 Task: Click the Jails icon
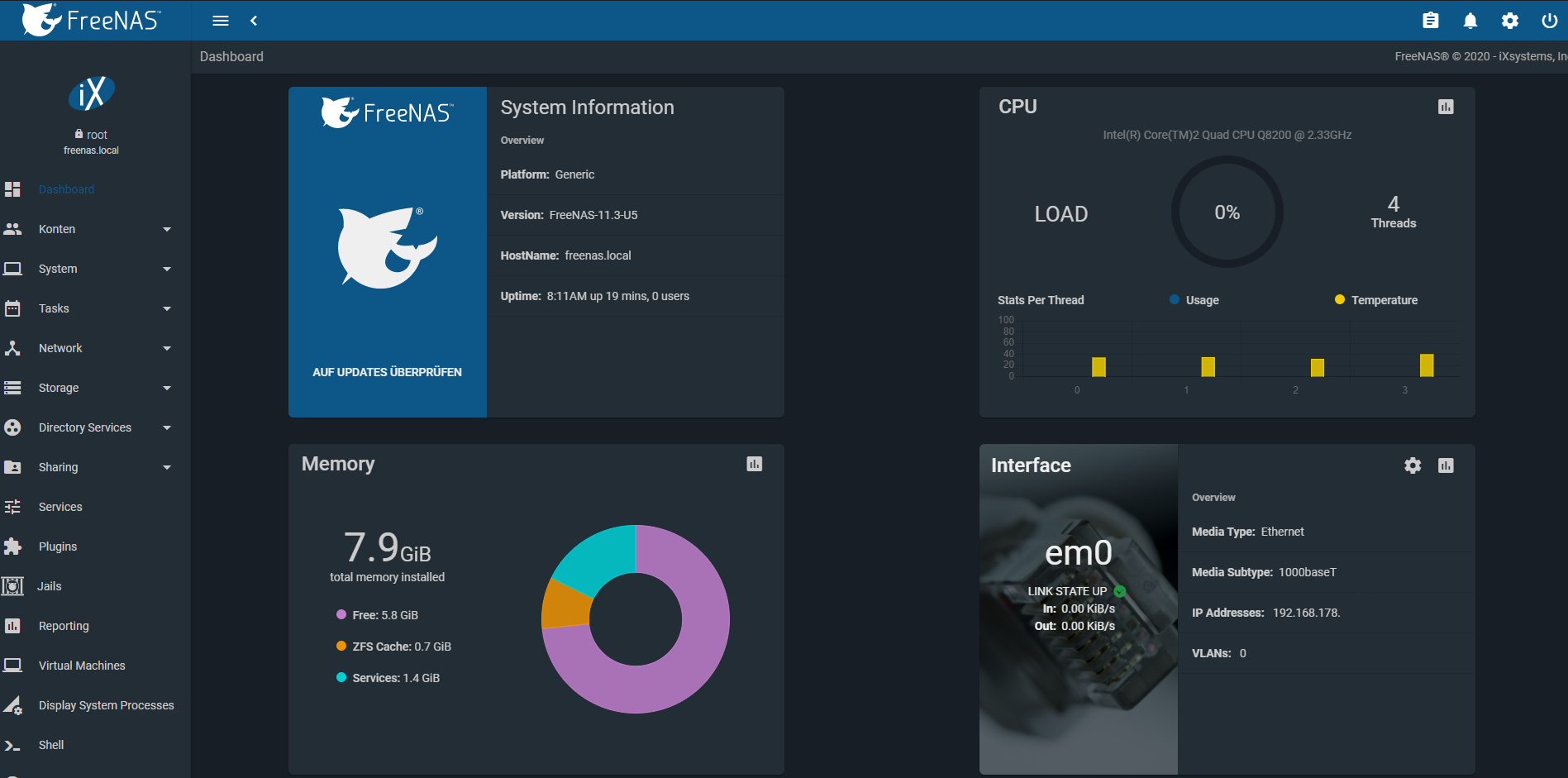click(x=12, y=586)
